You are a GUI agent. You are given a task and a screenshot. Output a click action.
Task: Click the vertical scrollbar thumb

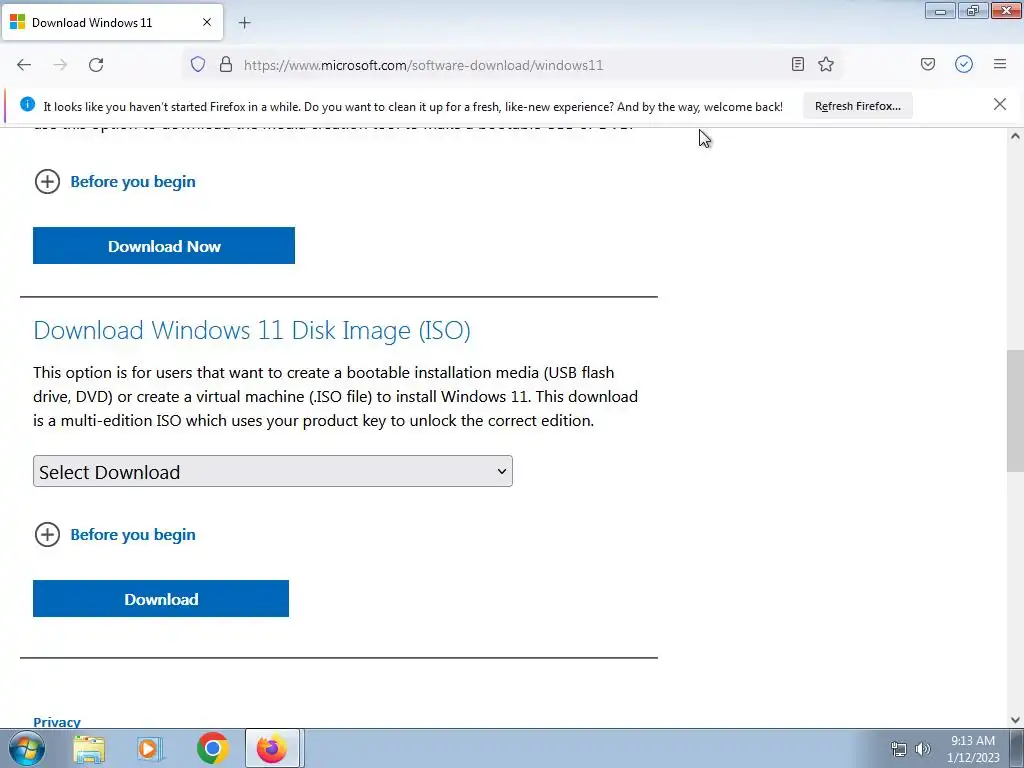[1015, 411]
